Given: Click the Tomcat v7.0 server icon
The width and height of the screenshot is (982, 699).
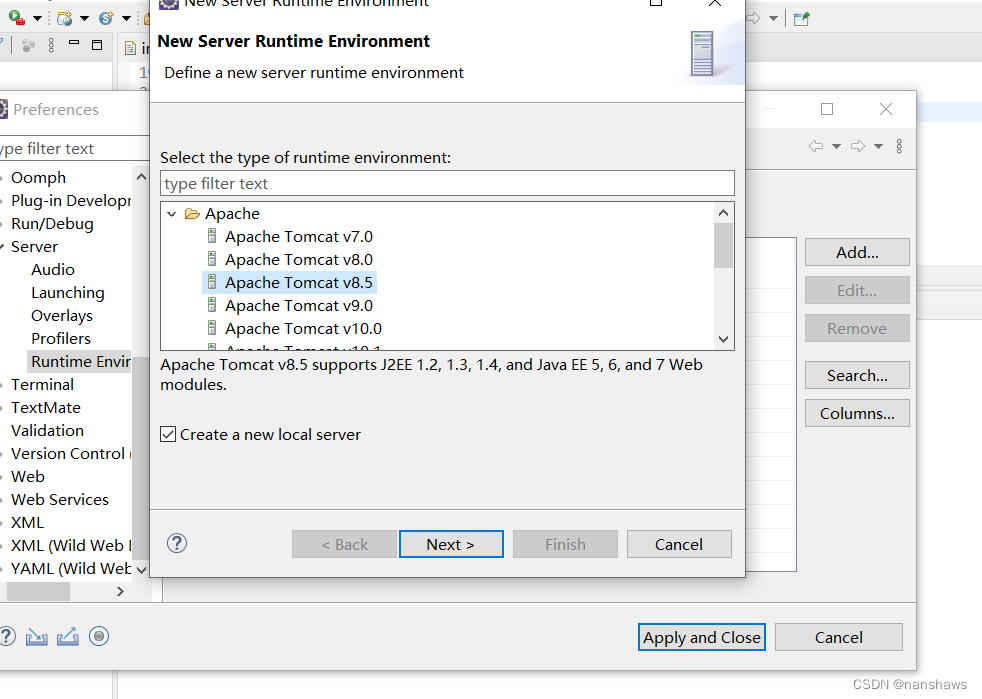Looking at the screenshot, I should [x=212, y=237].
